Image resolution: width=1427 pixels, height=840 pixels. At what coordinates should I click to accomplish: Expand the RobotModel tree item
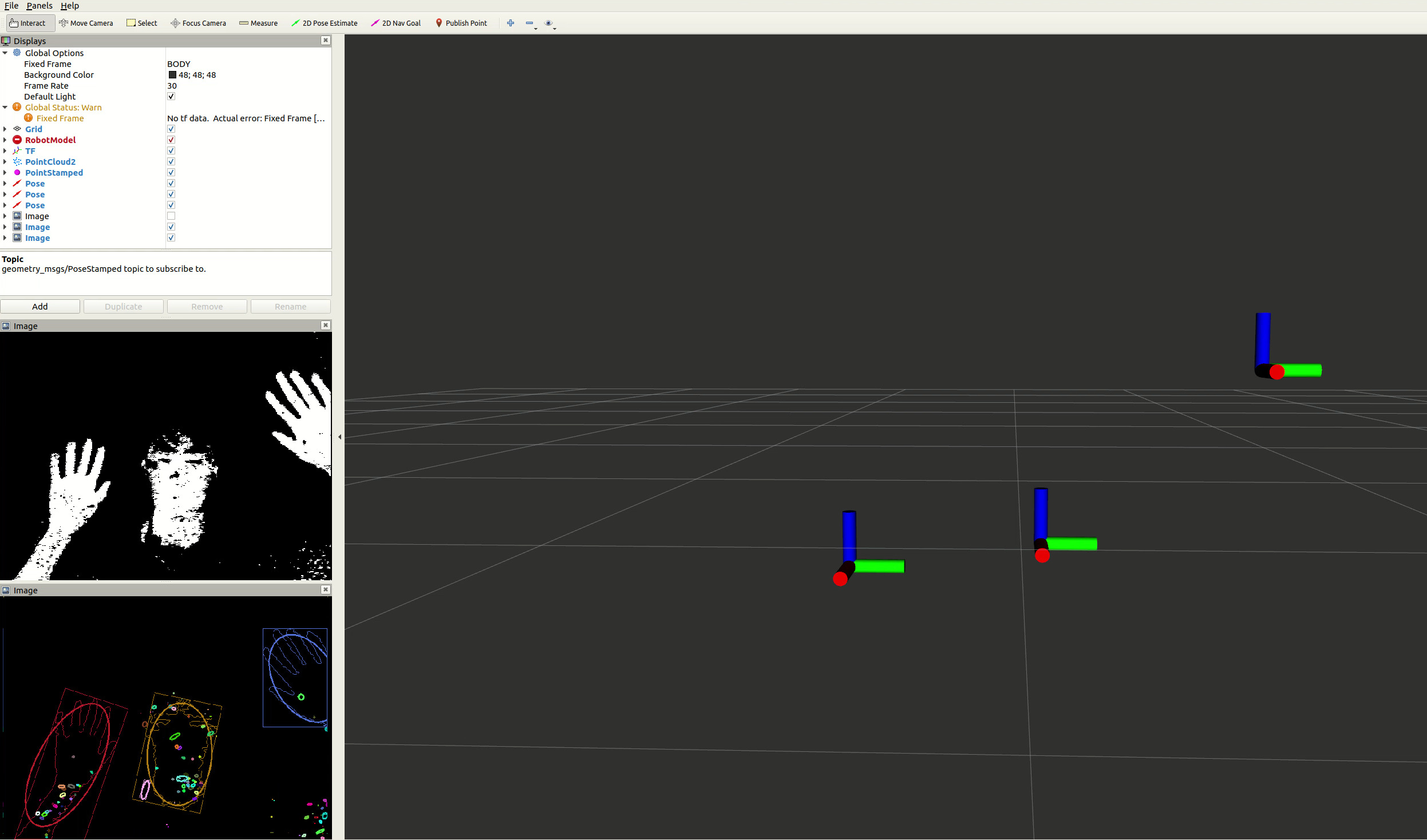(5, 140)
